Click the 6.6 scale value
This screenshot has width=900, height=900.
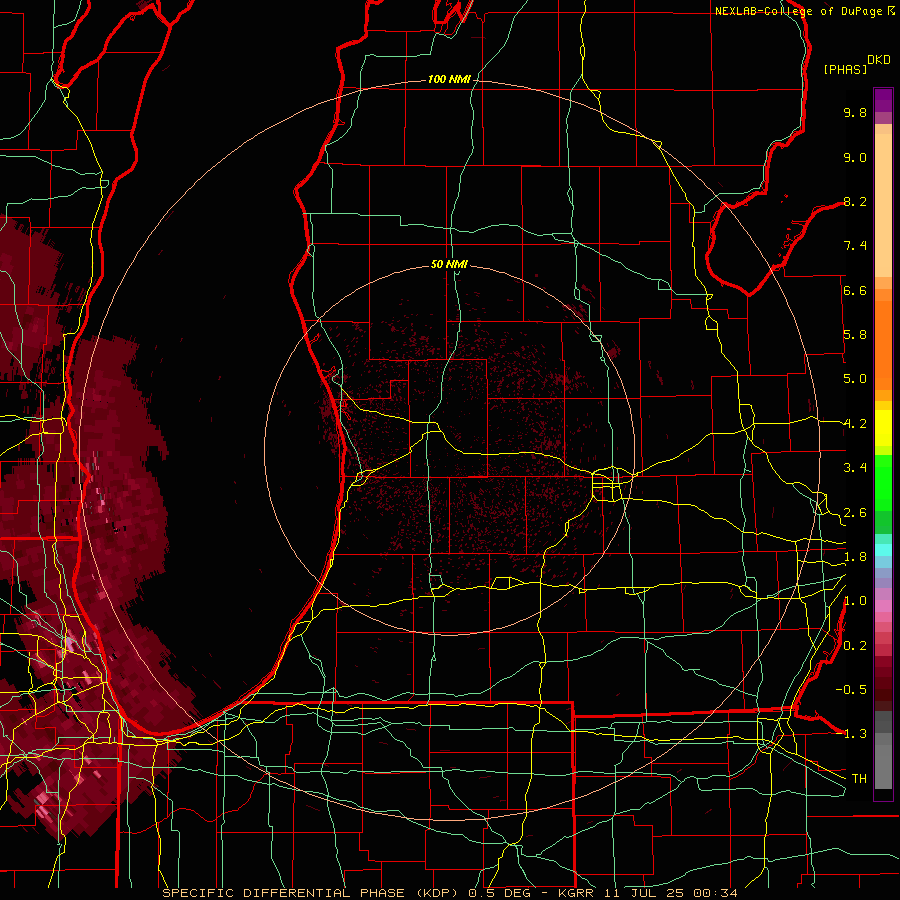pos(855,290)
